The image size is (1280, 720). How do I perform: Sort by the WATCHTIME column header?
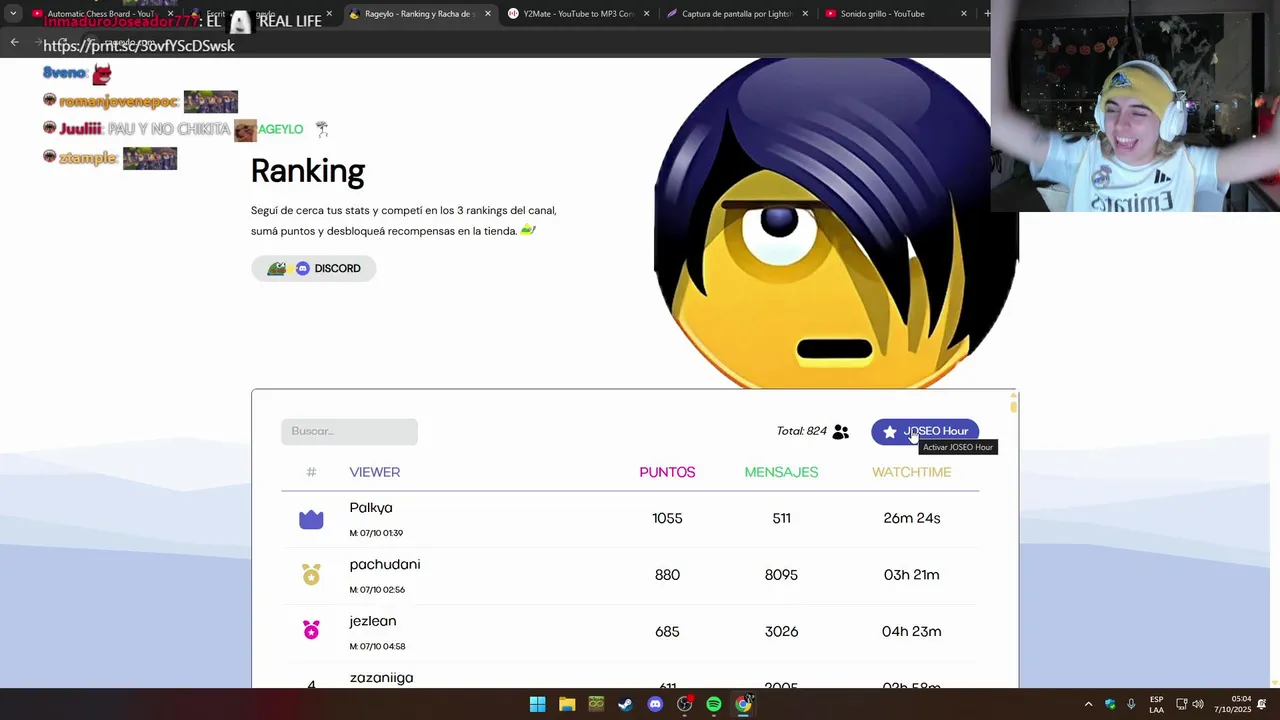[911, 472]
